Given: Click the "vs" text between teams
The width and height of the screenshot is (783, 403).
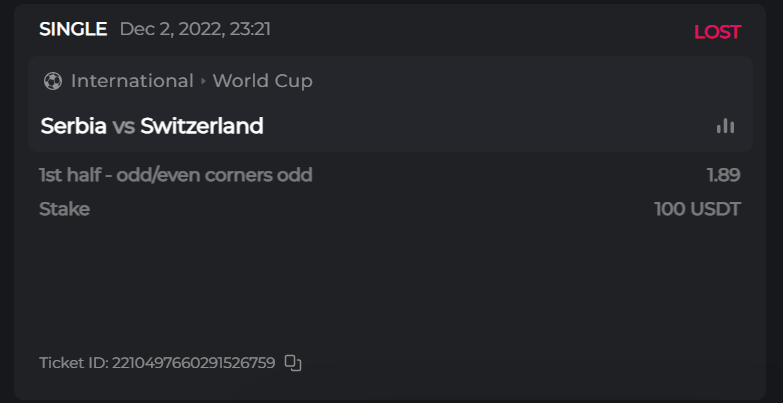Looking at the screenshot, I should coord(124,126).
